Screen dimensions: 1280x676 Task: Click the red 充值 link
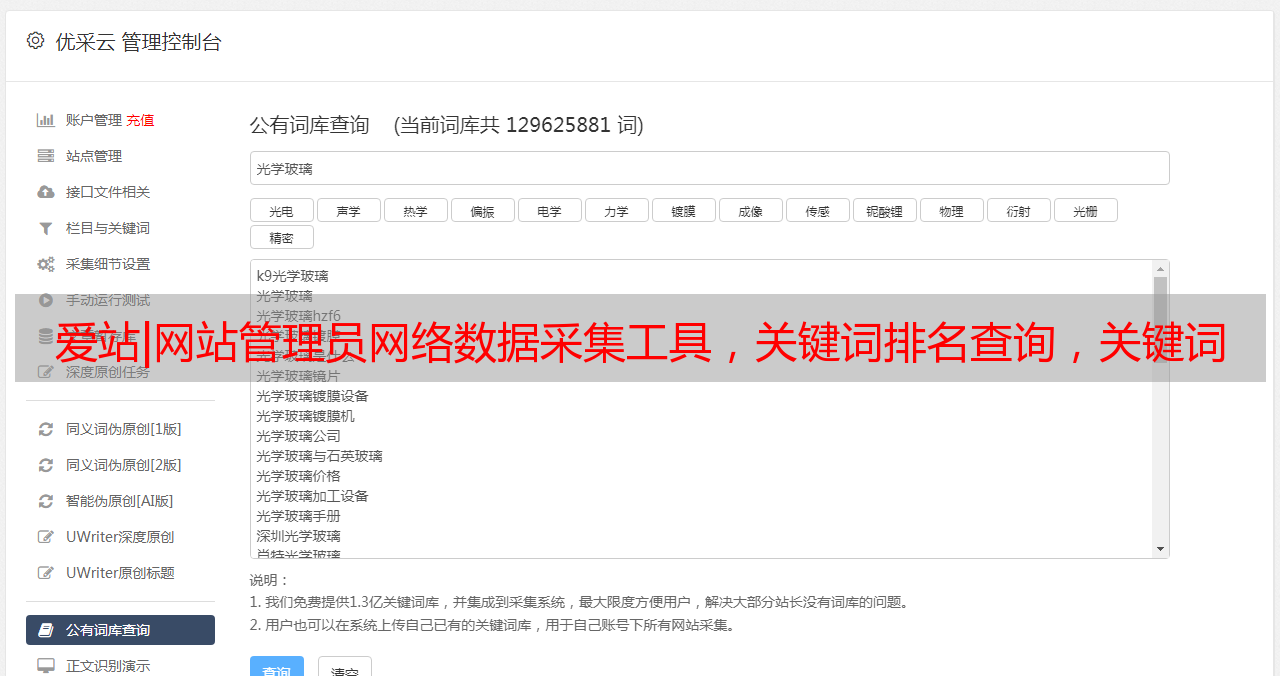tap(140, 120)
